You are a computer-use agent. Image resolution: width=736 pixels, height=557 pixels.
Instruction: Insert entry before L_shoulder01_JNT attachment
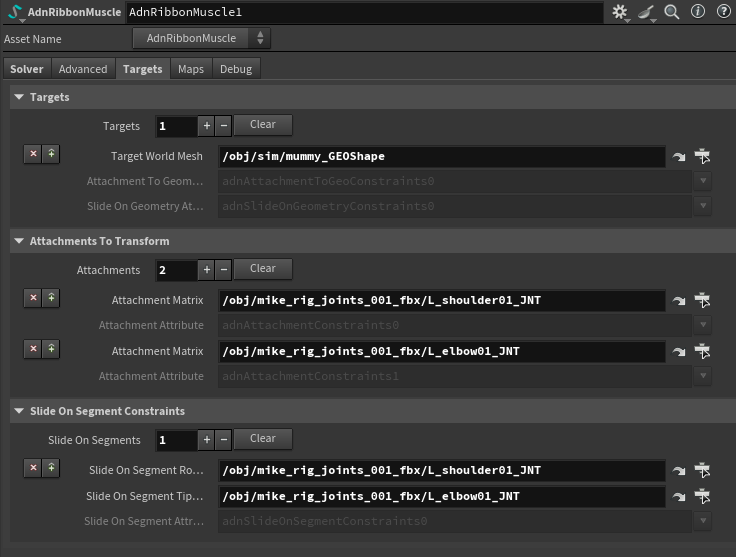click(x=51, y=298)
